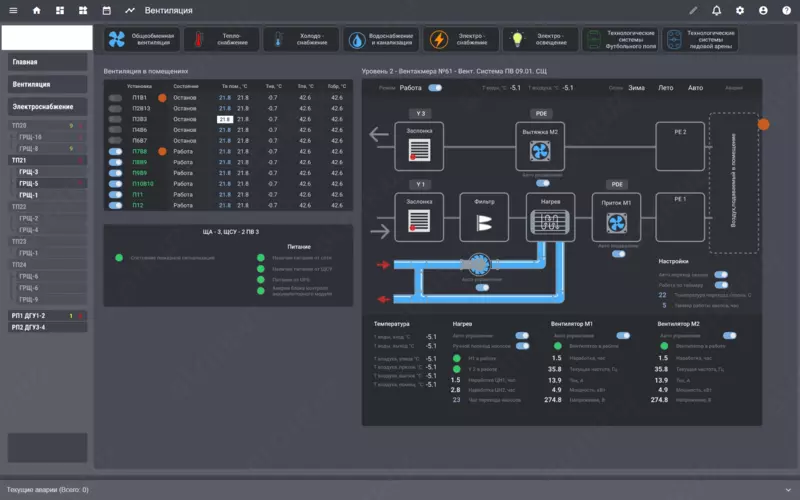The height and width of the screenshot is (500, 800).
Task: Switch off the П10В10 unit toggle
Action: click(x=115, y=184)
